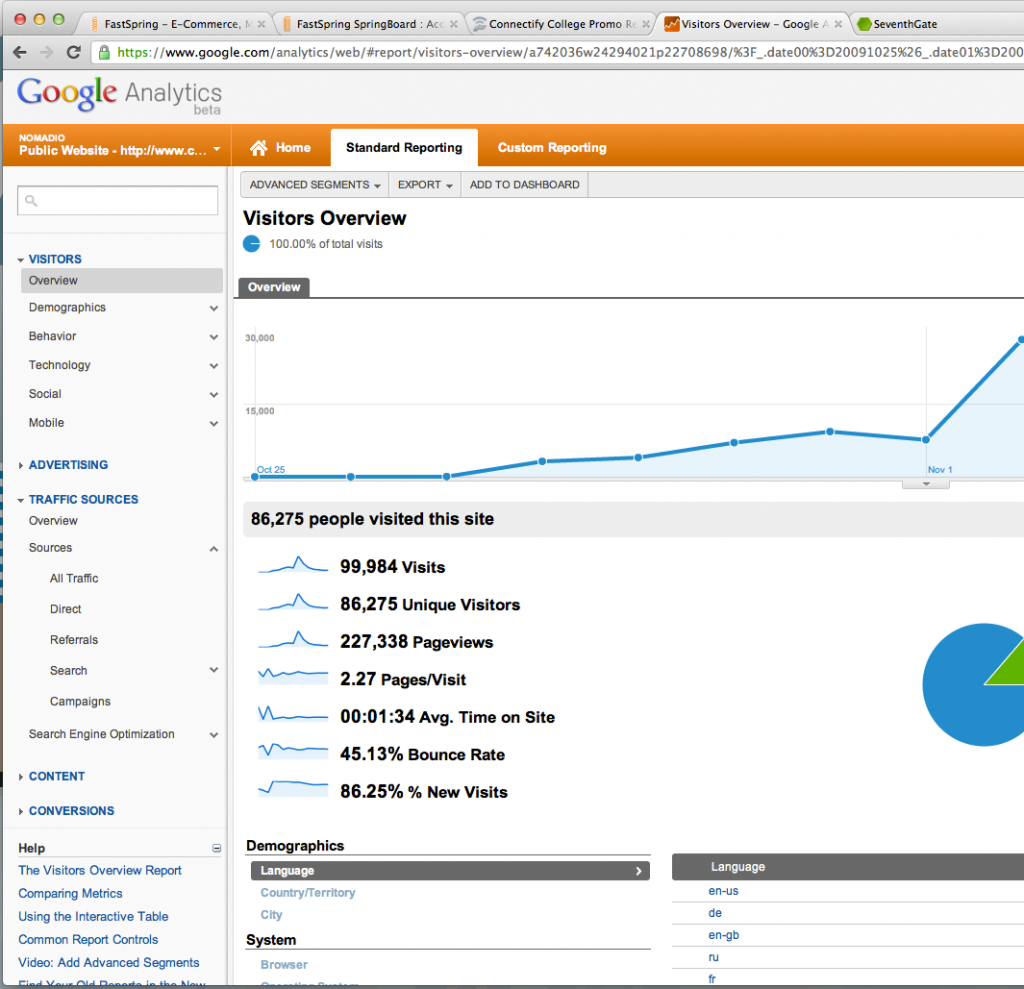Click the % New Visits sparkline
Viewport: 1024px width, 989px height.
tap(293, 788)
